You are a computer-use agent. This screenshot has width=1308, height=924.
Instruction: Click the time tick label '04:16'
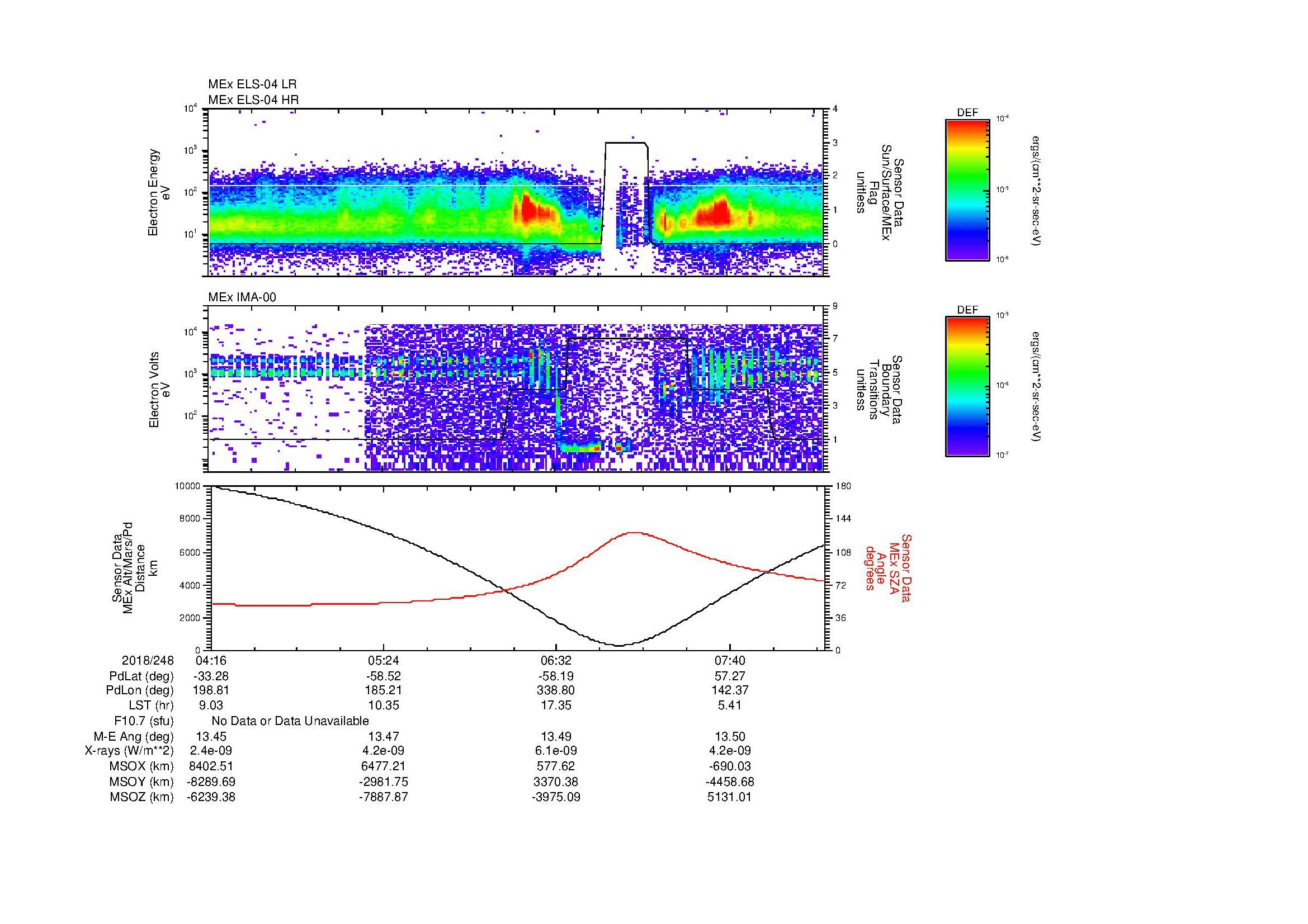(211, 661)
